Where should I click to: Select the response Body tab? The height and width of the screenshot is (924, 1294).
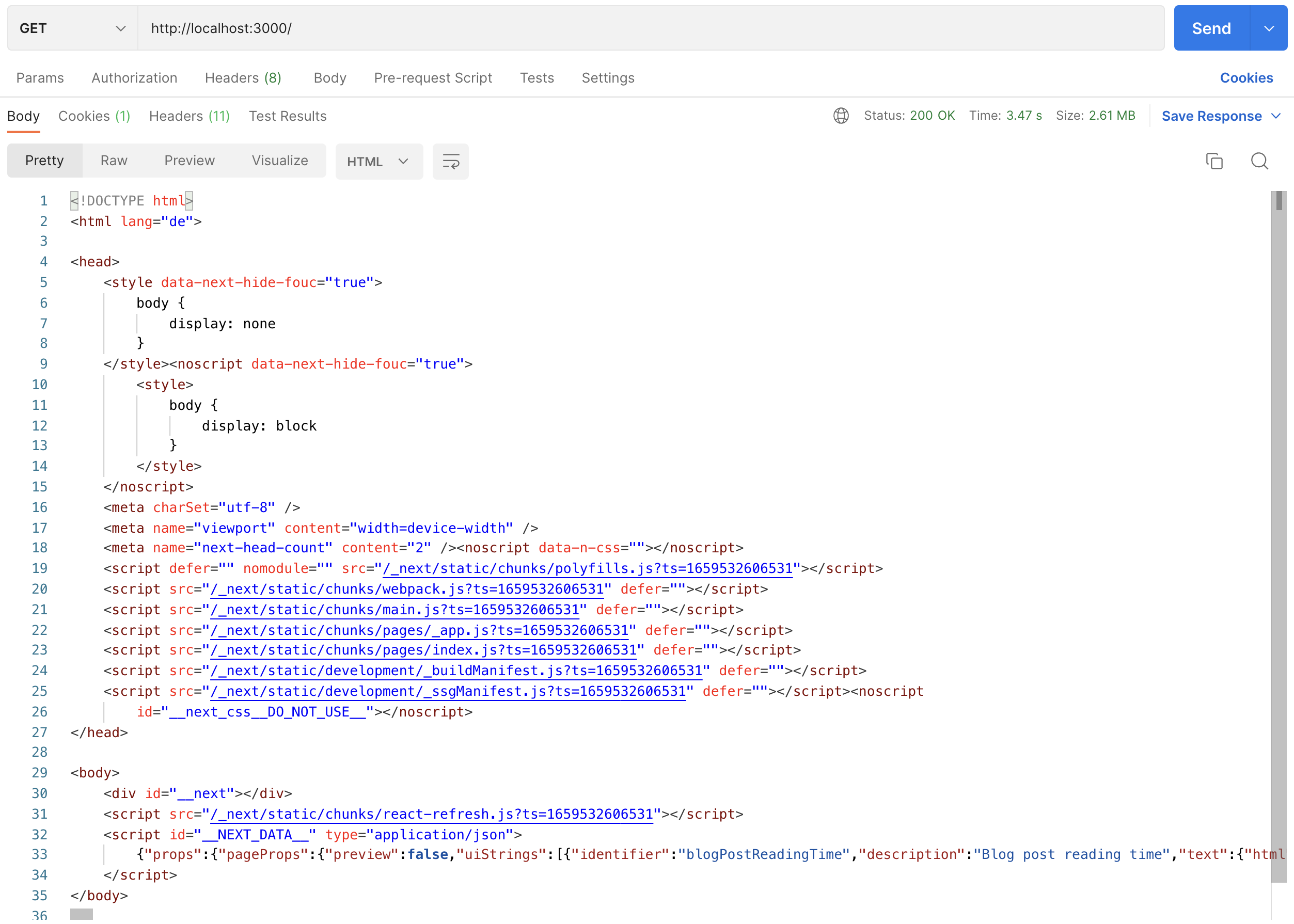click(23, 116)
